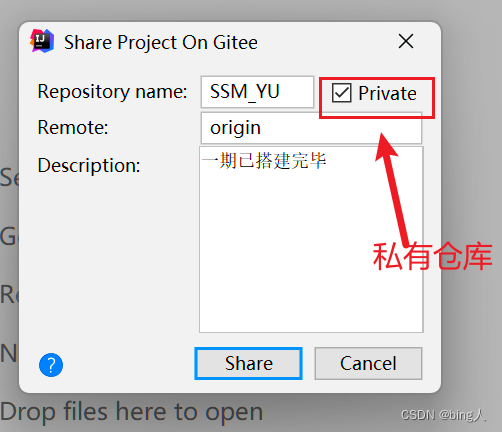
Task: Click the Drop files here to open text
Action: coord(132,412)
